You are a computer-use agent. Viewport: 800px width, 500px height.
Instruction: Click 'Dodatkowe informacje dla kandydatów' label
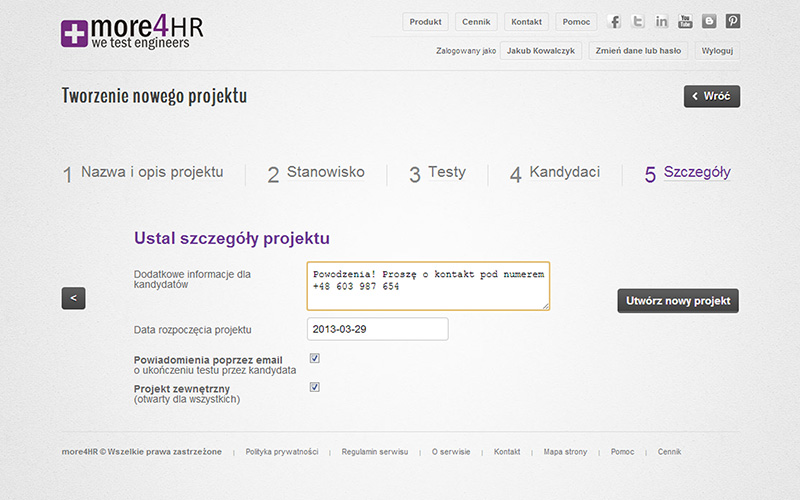tap(192, 279)
